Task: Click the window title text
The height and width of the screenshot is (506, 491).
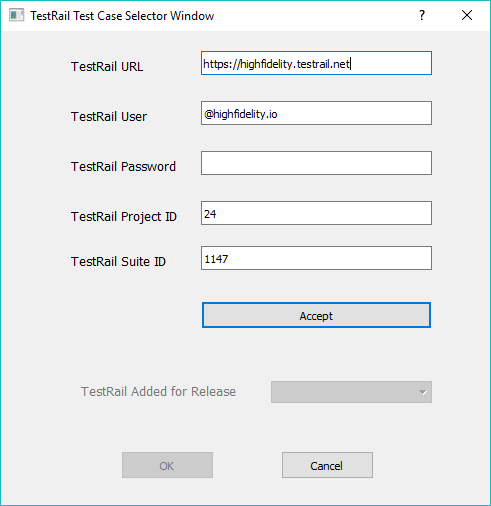Action: pos(122,16)
